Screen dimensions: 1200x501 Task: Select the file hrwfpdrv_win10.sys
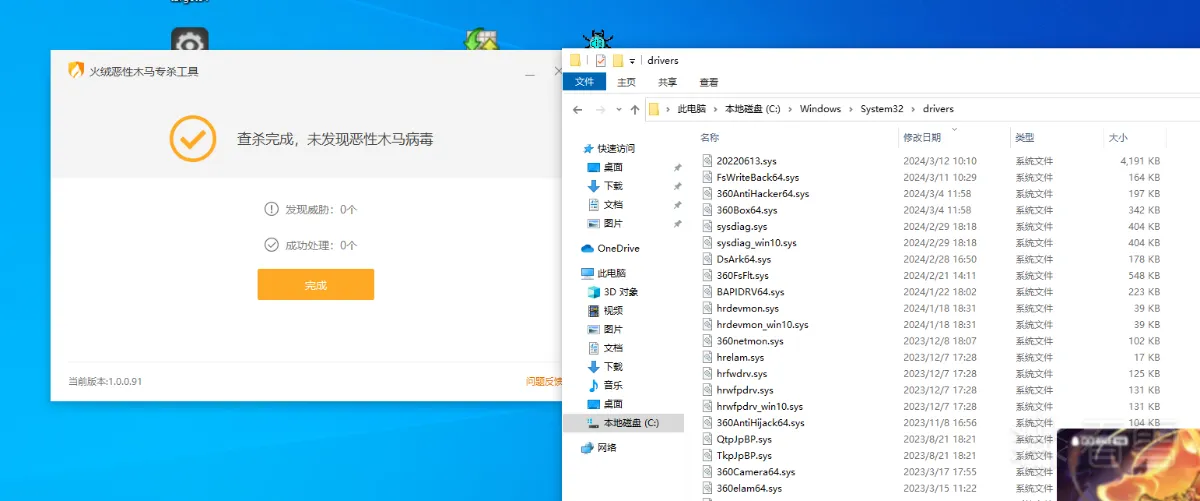click(759, 407)
